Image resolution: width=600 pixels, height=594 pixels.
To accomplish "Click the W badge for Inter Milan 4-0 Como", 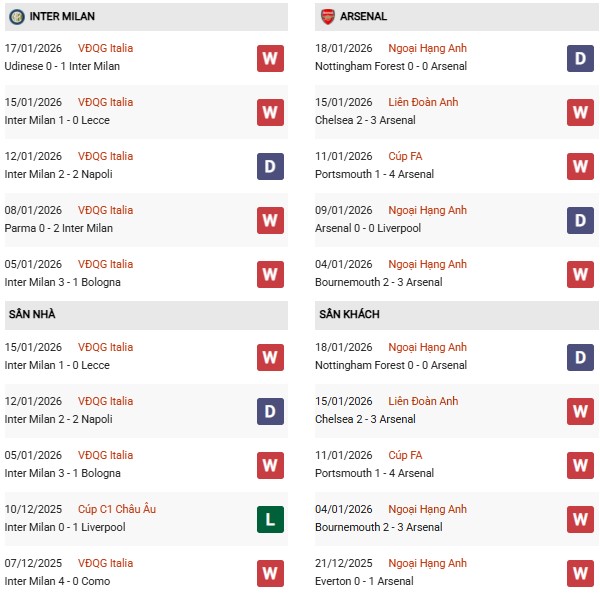I will coord(270,573).
